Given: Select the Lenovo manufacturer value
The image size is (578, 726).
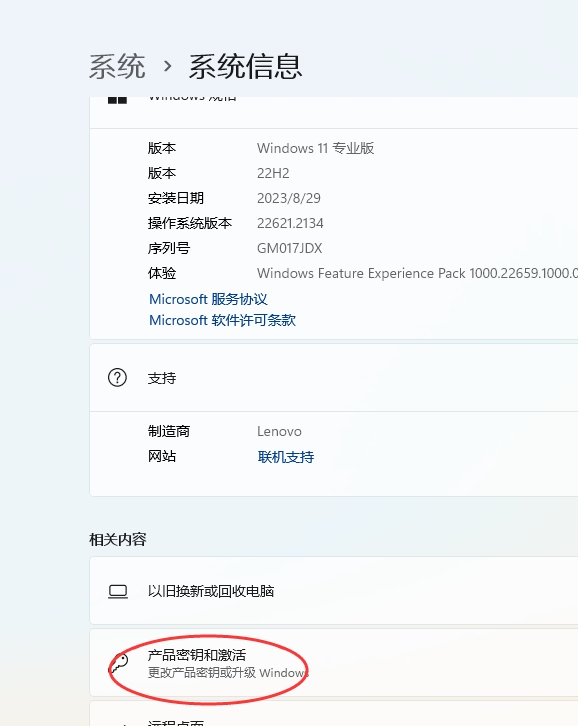Looking at the screenshot, I should pyautogui.click(x=279, y=432).
